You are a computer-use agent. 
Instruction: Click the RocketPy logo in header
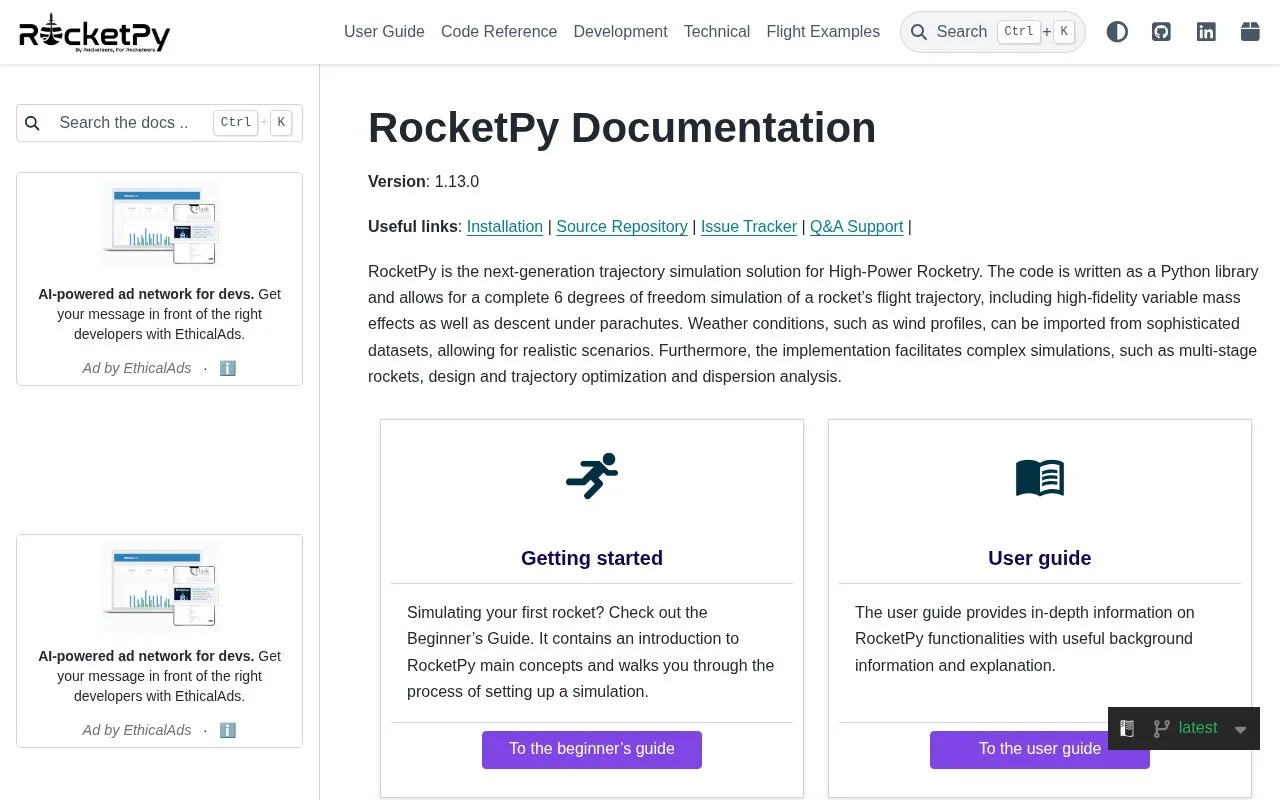(95, 32)
